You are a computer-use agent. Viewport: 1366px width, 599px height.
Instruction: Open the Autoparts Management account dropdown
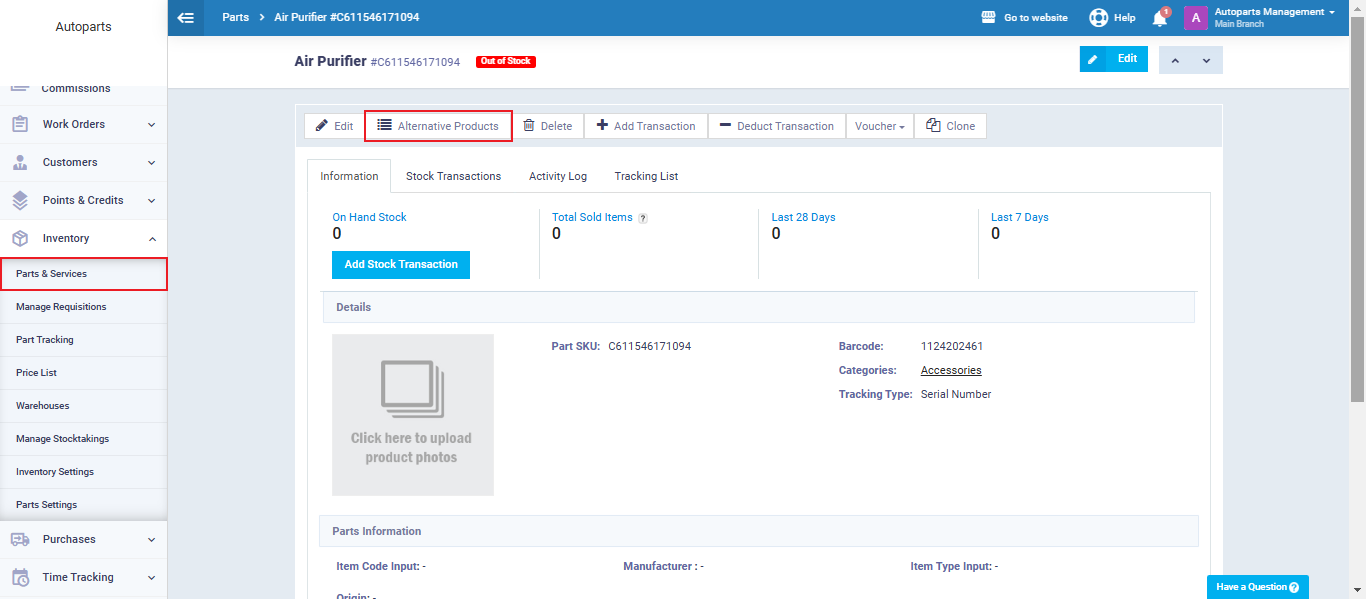(x=1274, y=12)
